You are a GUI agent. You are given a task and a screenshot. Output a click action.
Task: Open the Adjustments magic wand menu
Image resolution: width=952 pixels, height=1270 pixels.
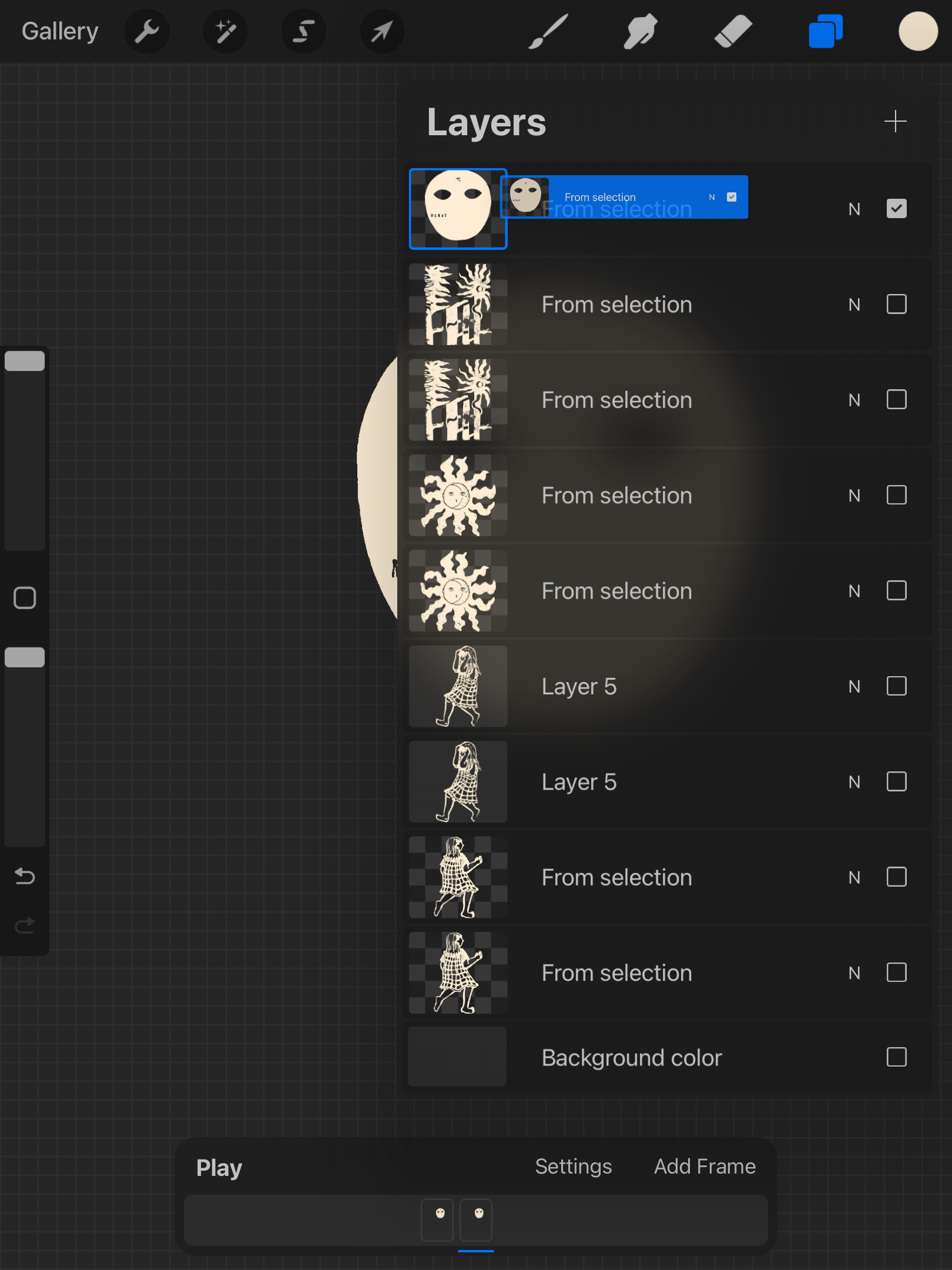(225, 32)
